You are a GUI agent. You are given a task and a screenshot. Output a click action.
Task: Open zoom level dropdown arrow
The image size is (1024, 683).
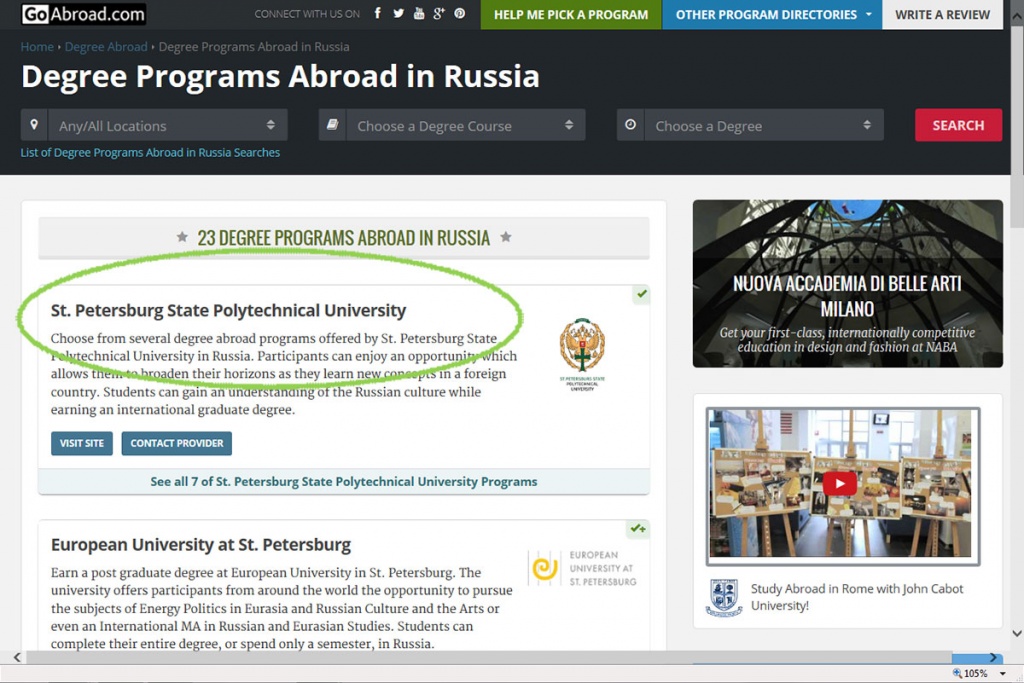1002,673
